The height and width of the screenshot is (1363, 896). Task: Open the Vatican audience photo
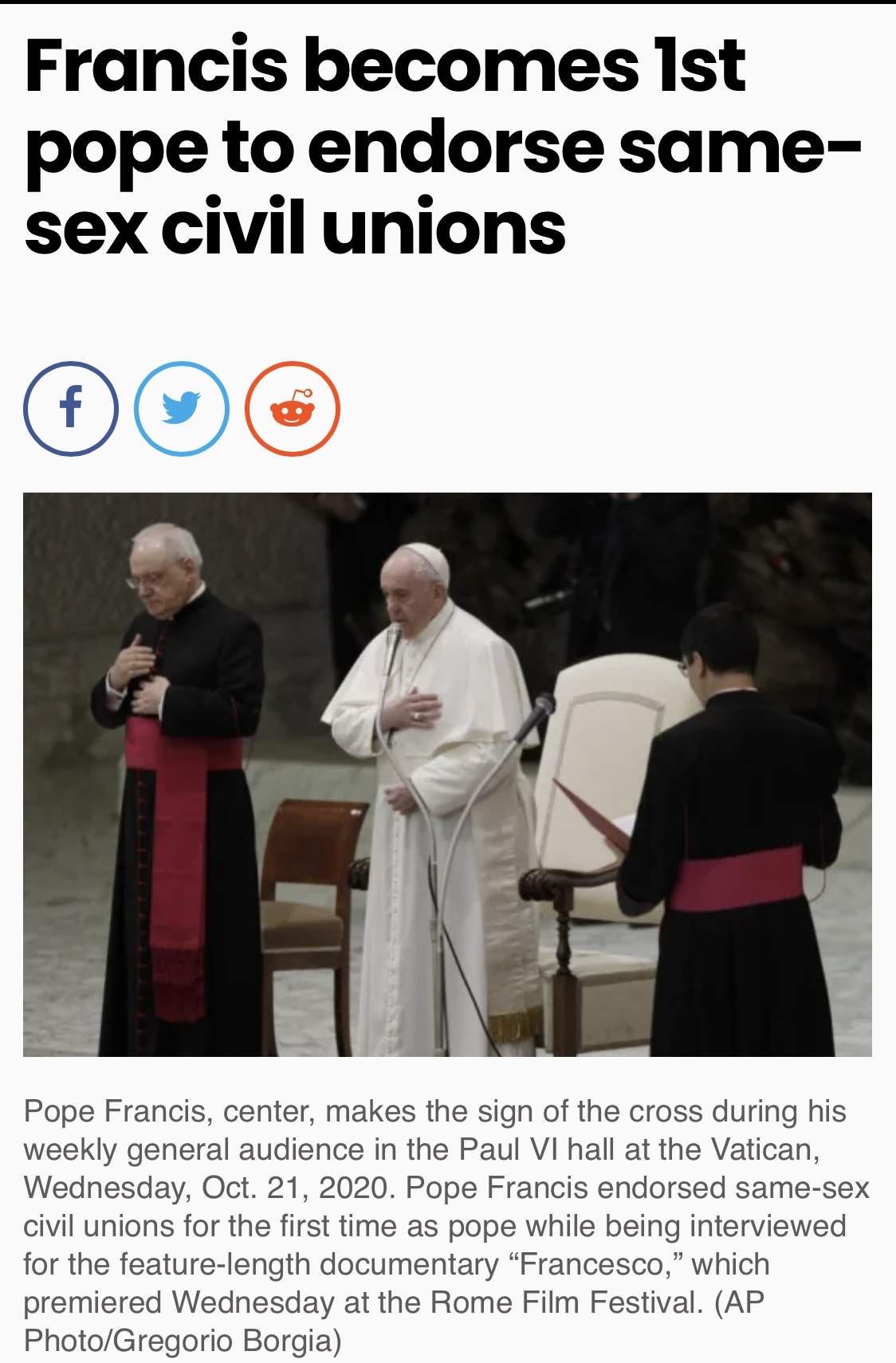click(x=447, y=775)
